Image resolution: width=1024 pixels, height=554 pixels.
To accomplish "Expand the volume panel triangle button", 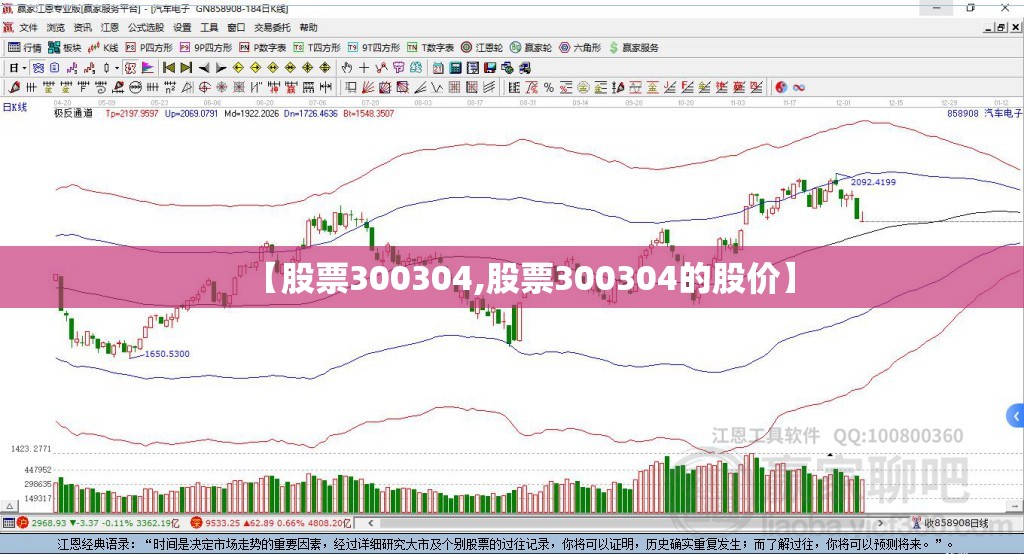I will click(9, 506).
